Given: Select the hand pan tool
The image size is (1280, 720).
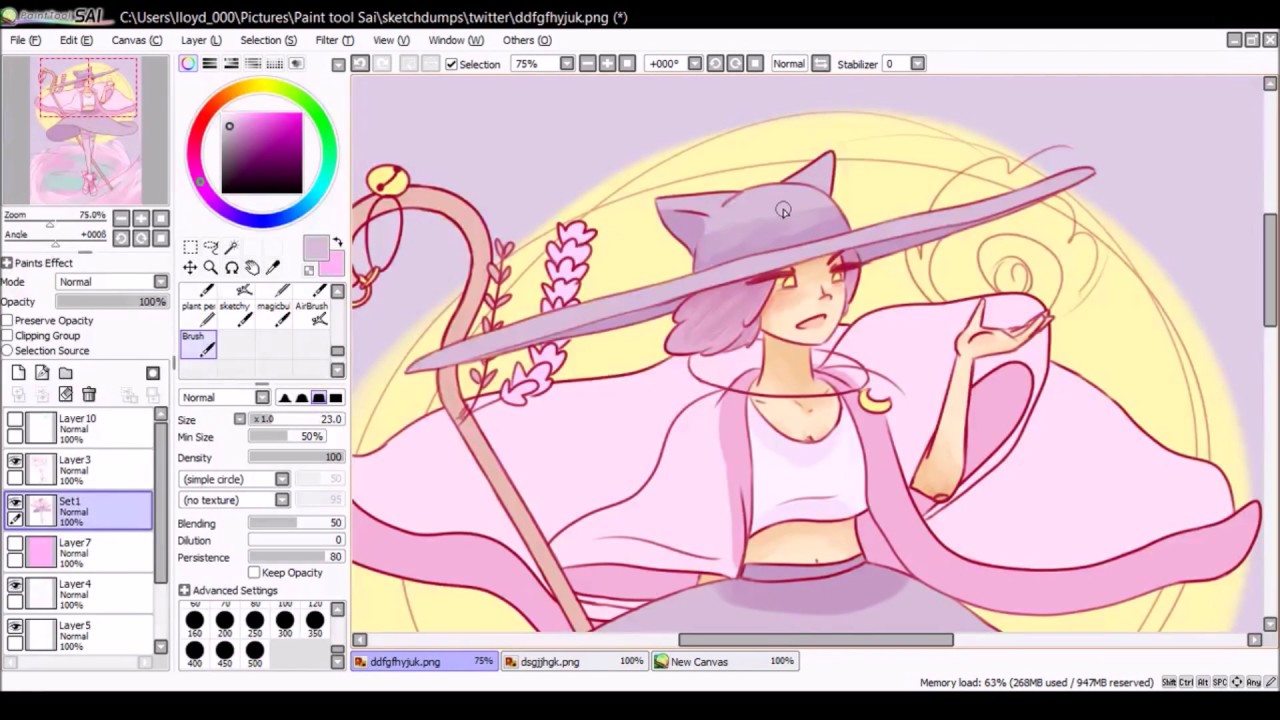Looking at the screenshot, I should [x=253, y=268].
